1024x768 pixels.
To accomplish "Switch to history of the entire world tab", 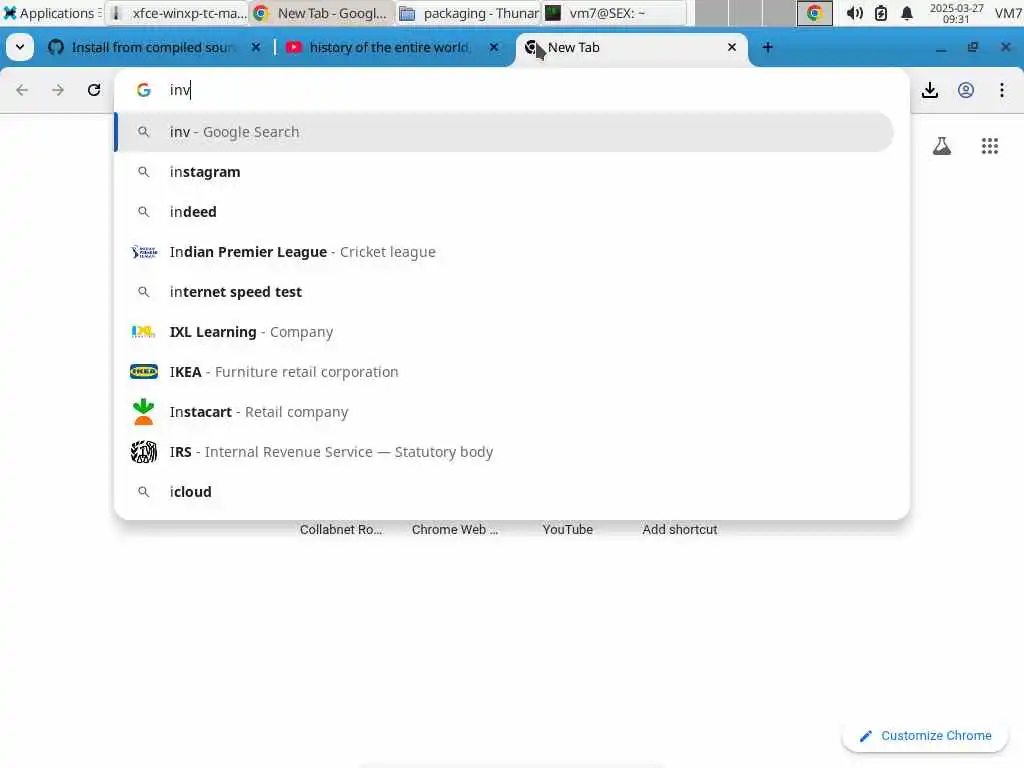I will [389, 48].
